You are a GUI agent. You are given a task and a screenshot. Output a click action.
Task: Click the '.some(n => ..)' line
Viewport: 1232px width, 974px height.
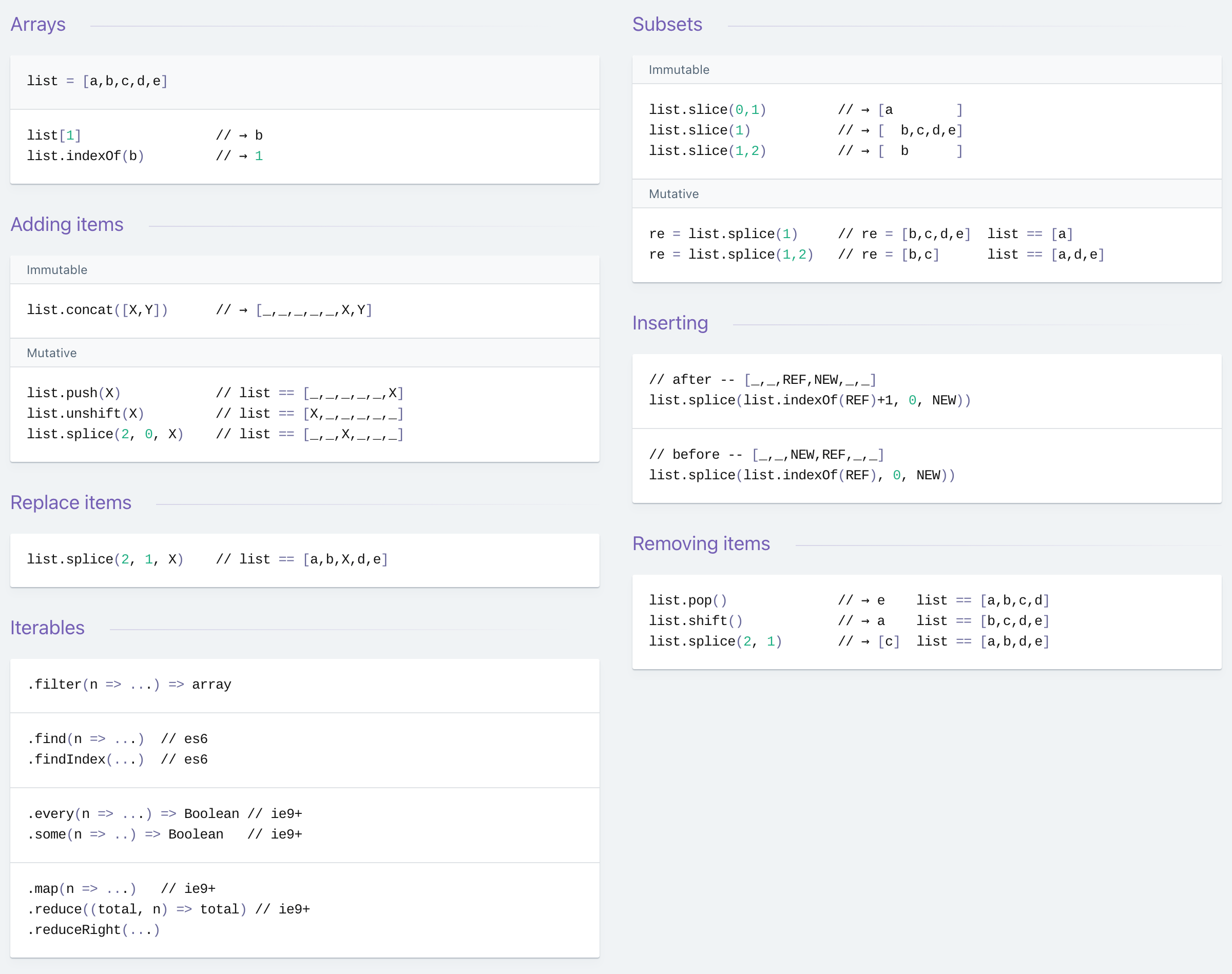pyautogui.click(x=165, y=834)
